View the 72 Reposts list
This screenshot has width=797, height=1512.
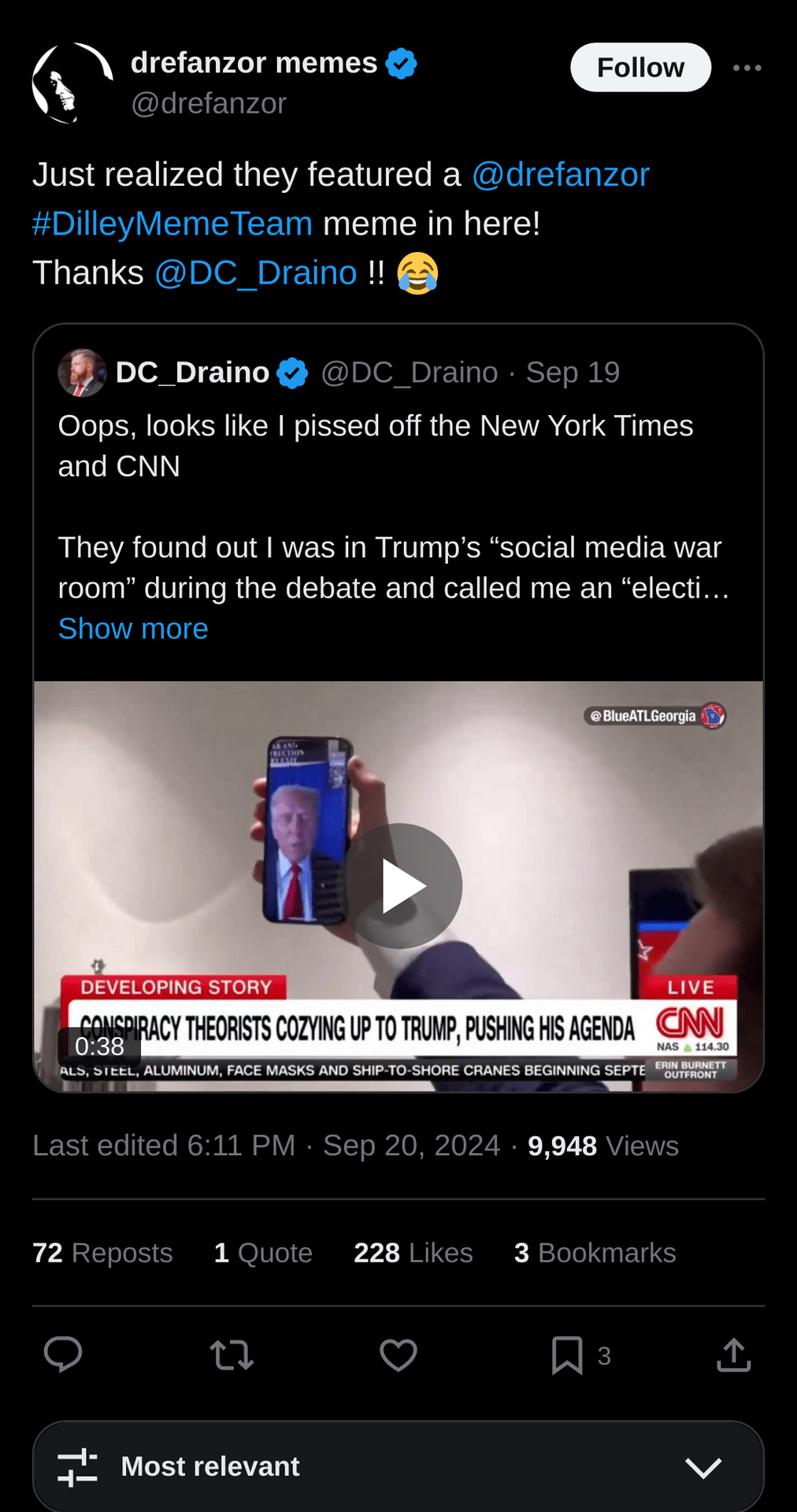(x=102, y=1252)
